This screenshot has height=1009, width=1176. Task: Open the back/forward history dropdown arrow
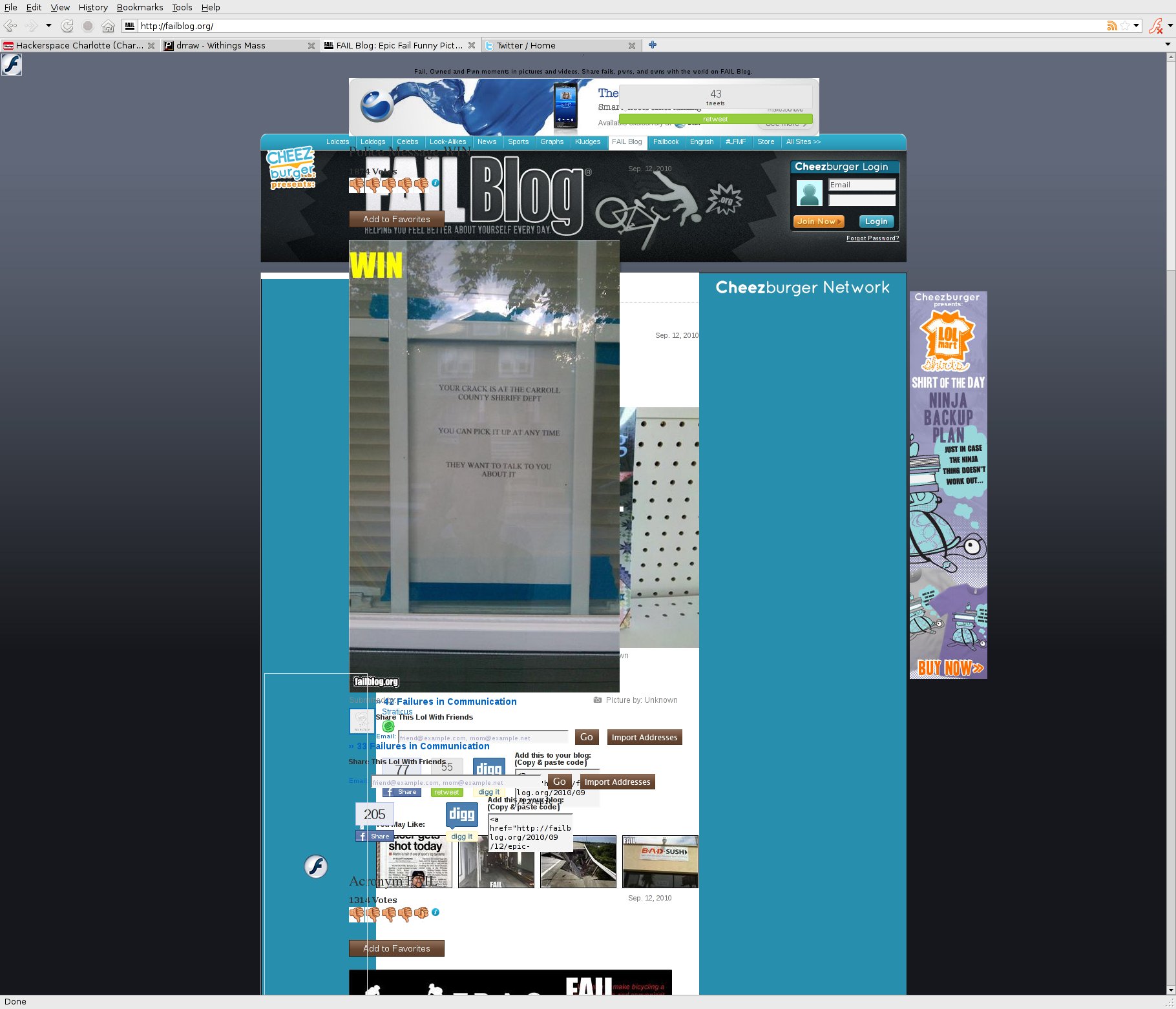[x=48, y=26]
